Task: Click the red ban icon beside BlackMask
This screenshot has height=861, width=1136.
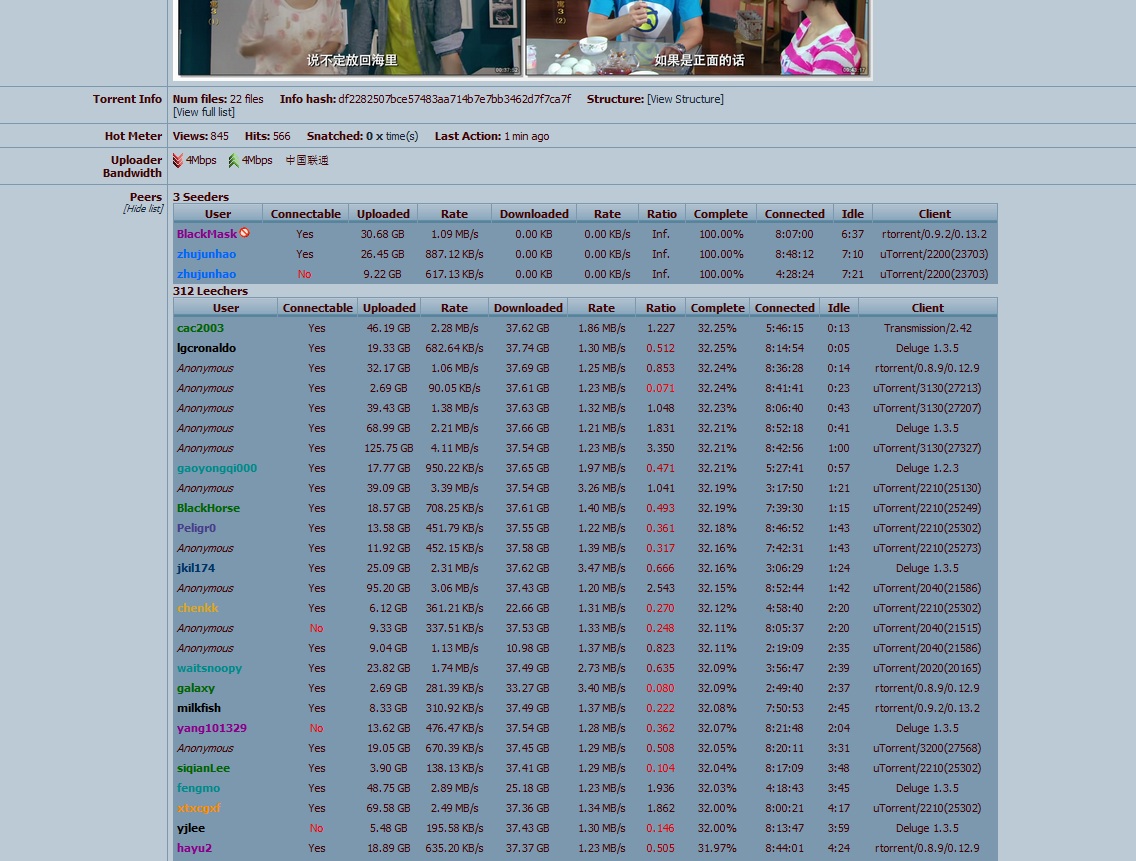Action: (245, 233)
